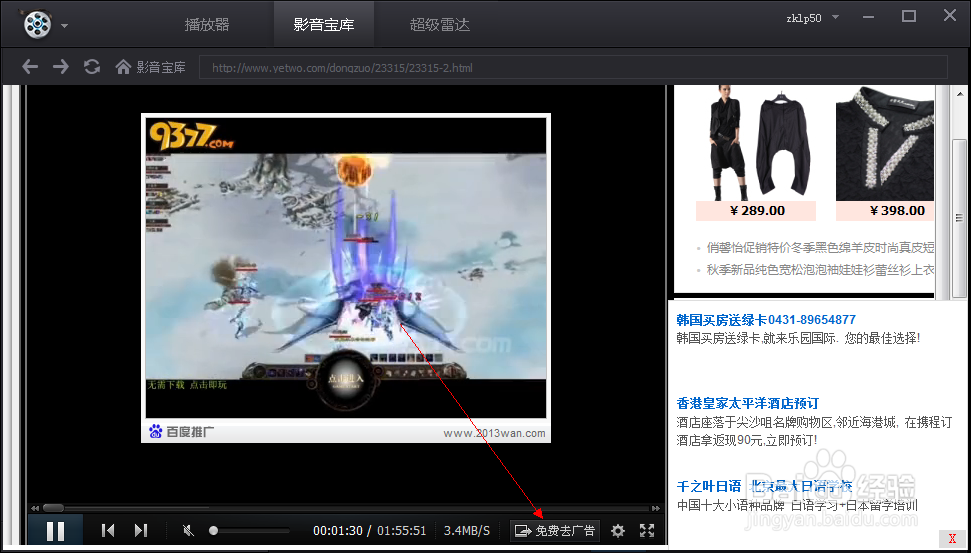Open the player logo main menu

pos(38,24)
